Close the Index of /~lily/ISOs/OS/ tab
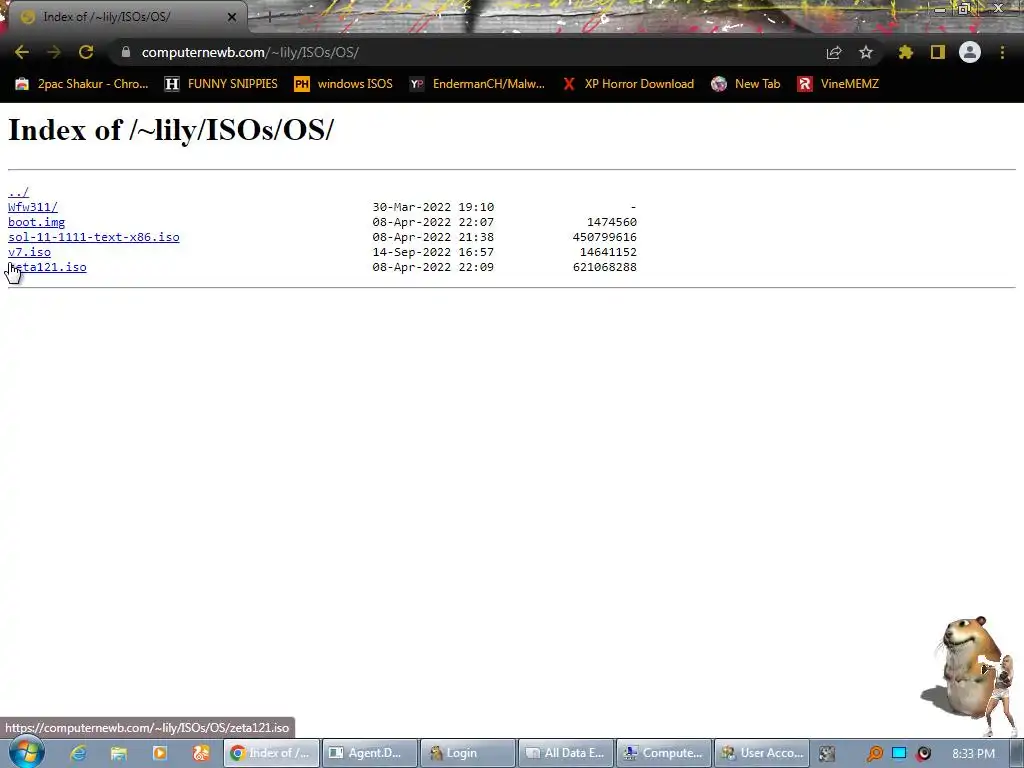The image size is (1024, 768). pyautogui.click(x=232, y=17)
